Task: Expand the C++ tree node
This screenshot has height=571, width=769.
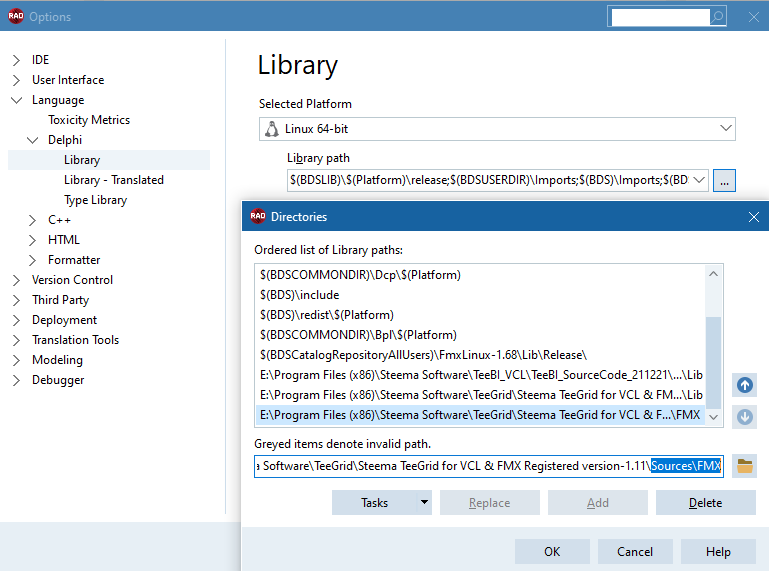Action: click(x=32, y=220)
